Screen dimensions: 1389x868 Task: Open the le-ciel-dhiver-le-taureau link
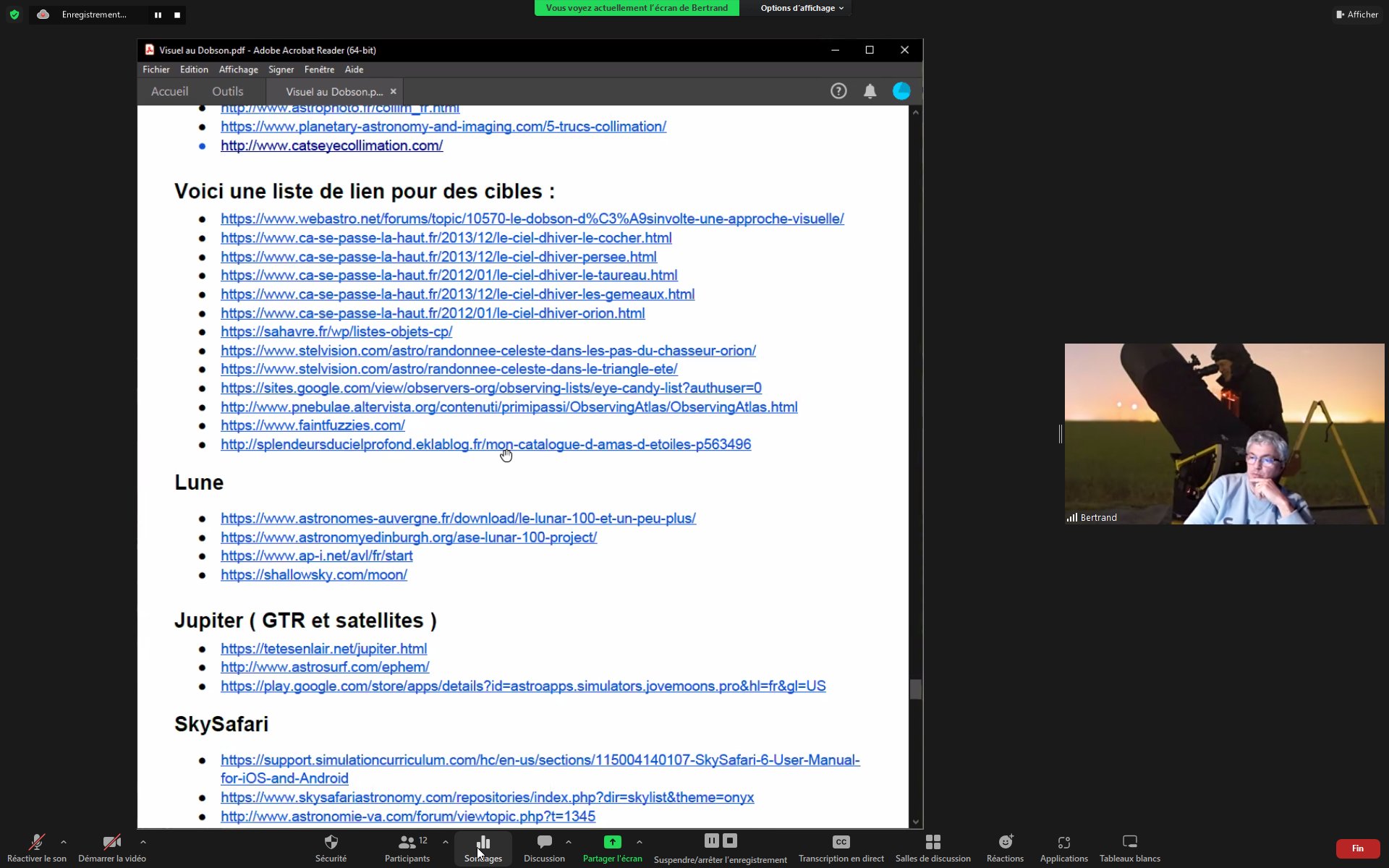pos(449,276)
